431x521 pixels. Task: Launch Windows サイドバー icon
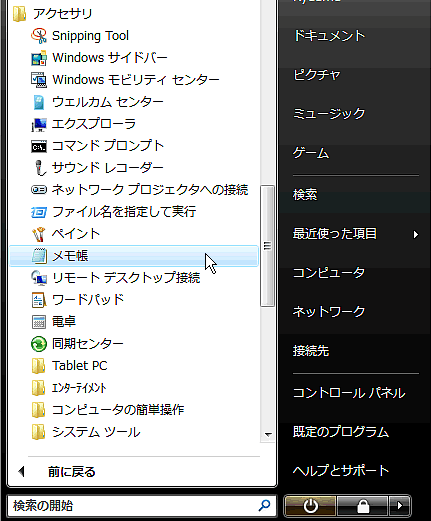pyautogui.click(x=39, y=58)
